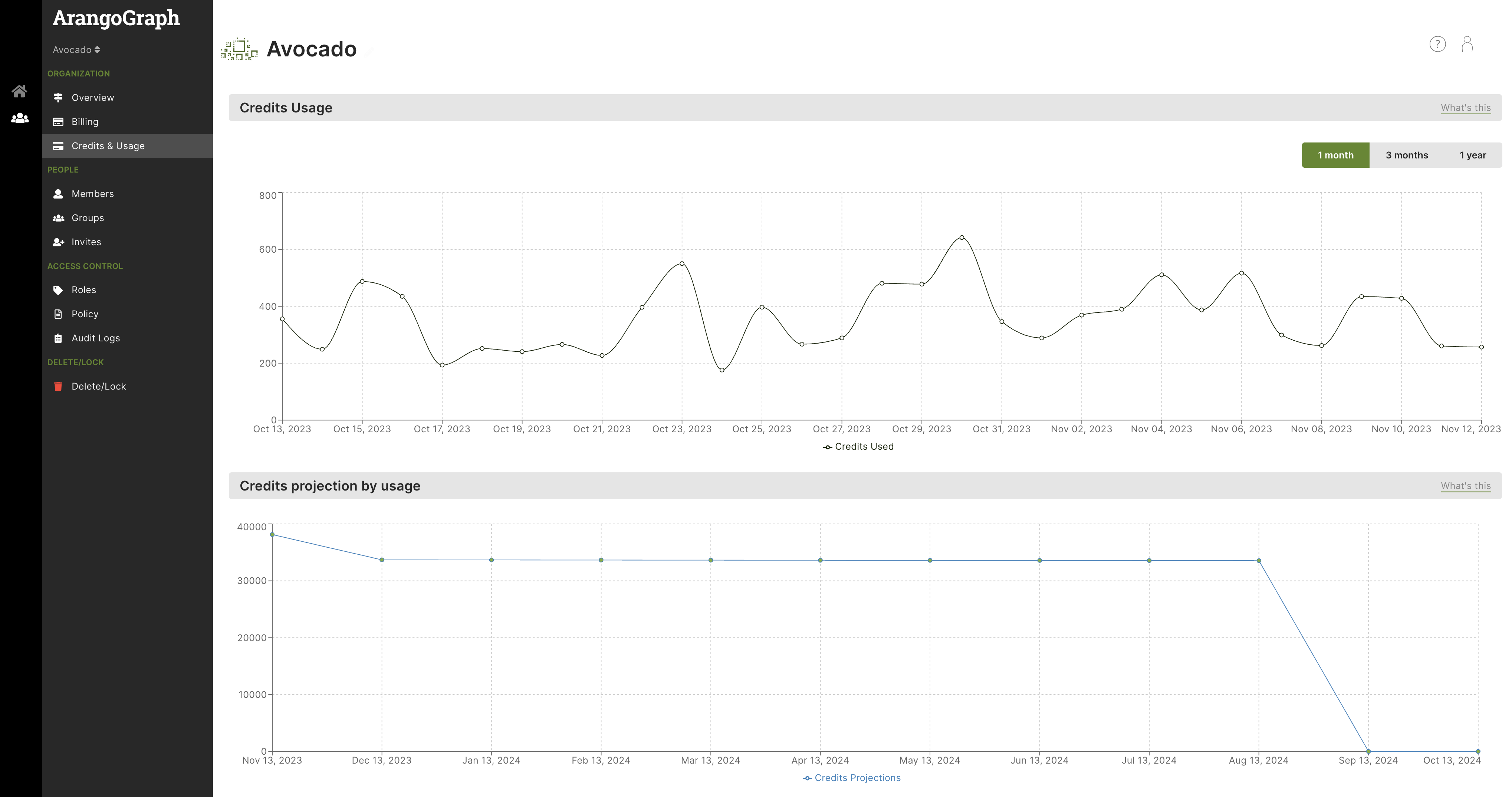
Task: Click the Oct 23 usage data point
Action: 681,263
